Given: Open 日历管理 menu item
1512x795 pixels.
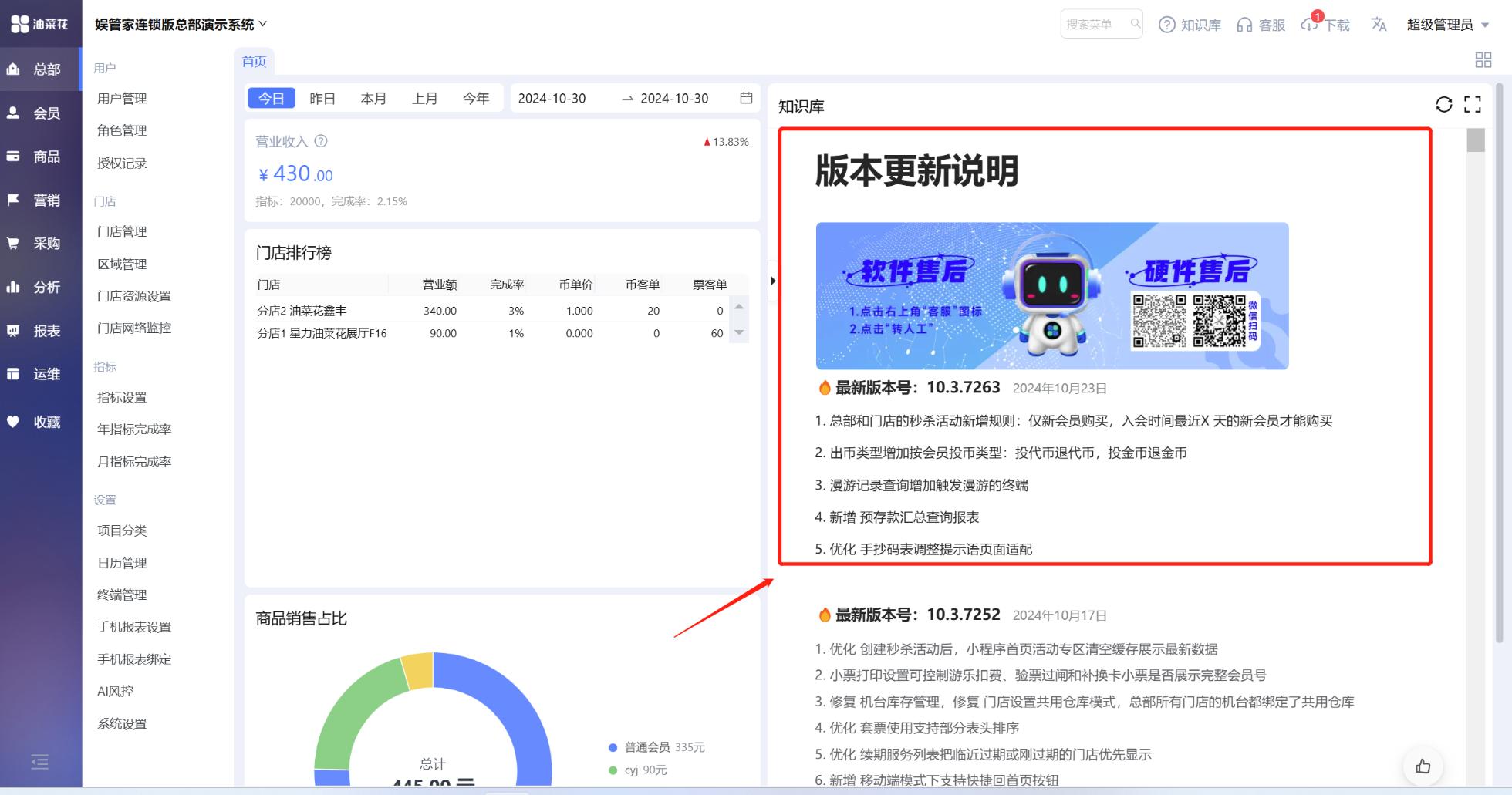Looking at the screenshot, I should (122, 563).
